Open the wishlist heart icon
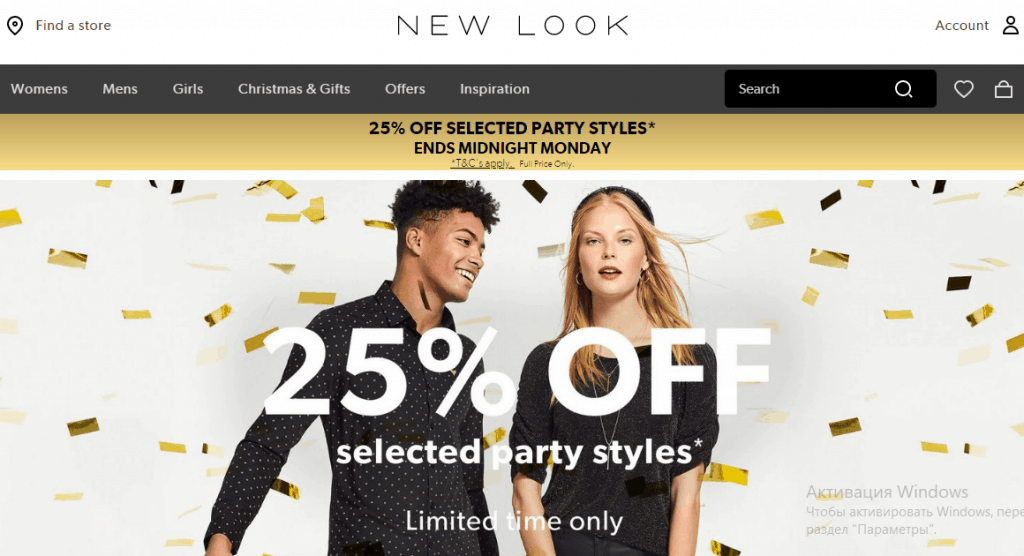The image size is (1024, 556). 963,89
